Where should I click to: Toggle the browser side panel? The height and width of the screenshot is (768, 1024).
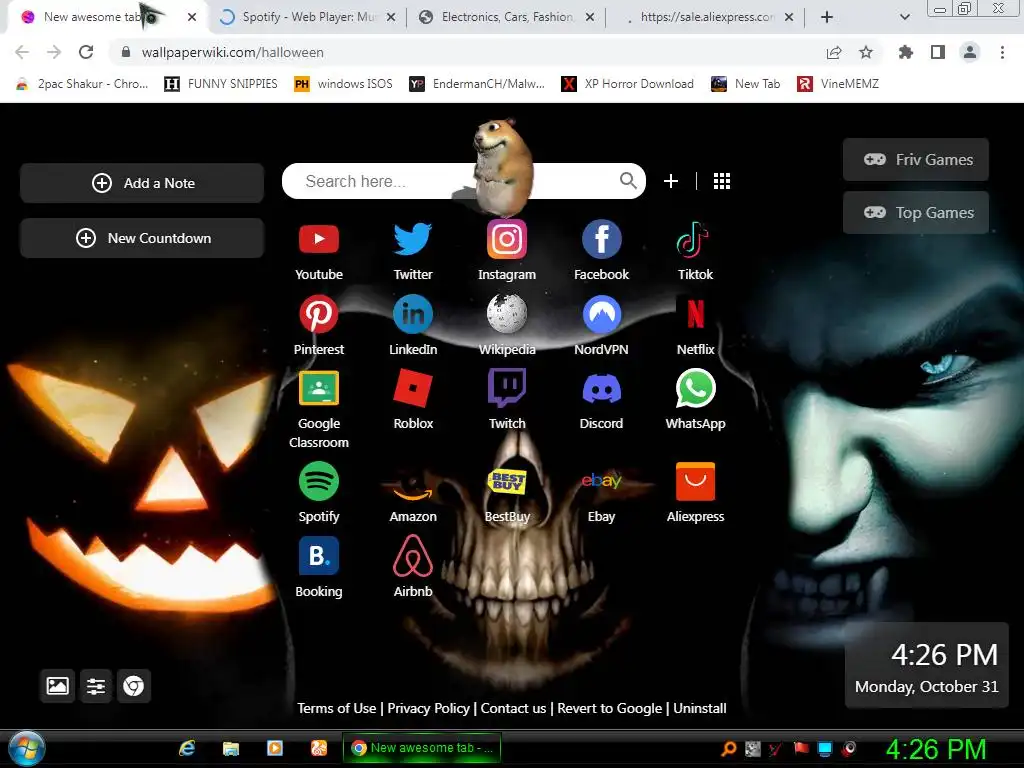[x=938, y=52]
